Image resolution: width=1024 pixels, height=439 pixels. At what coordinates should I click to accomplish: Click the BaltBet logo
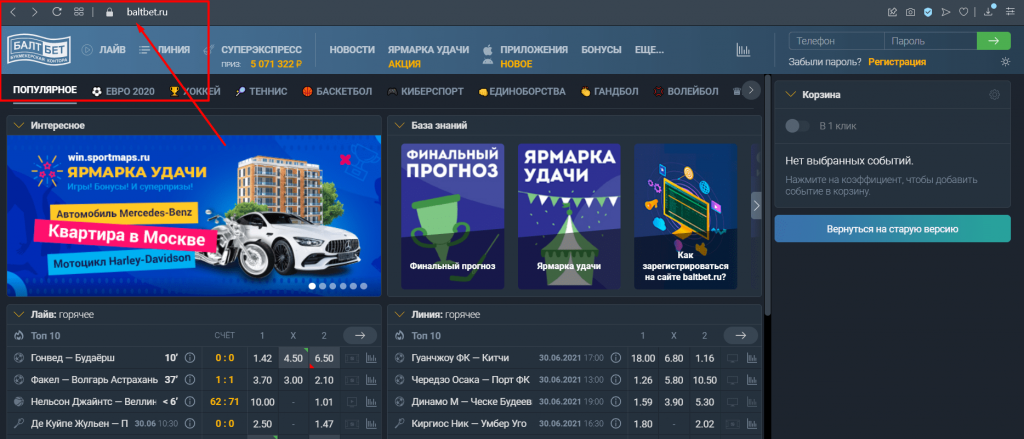pyautogui.click(x=38, y=49)
